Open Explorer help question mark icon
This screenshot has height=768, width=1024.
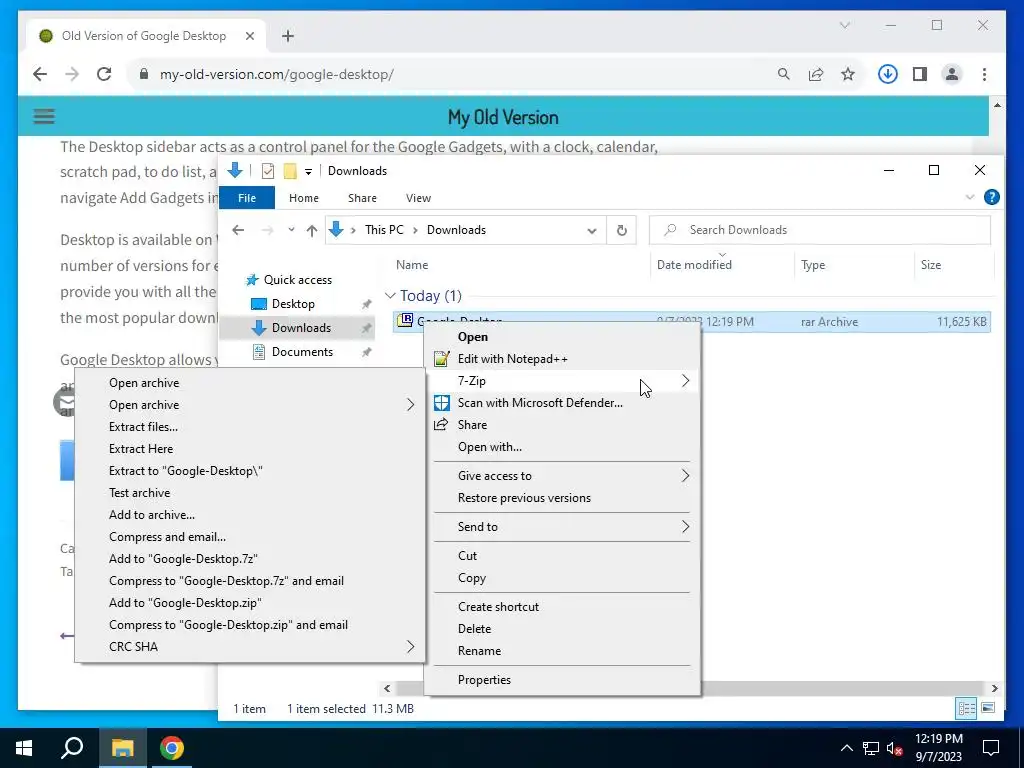(x=991, y=197)
